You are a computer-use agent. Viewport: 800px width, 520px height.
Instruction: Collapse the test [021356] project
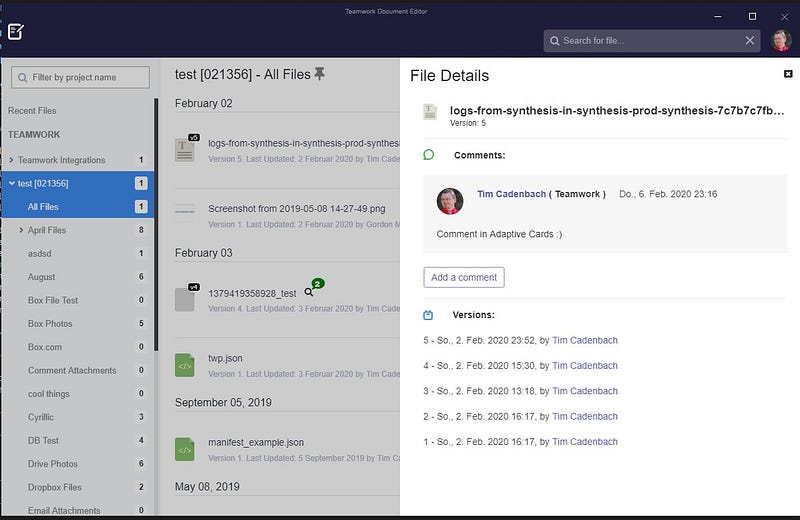(11, 183)
